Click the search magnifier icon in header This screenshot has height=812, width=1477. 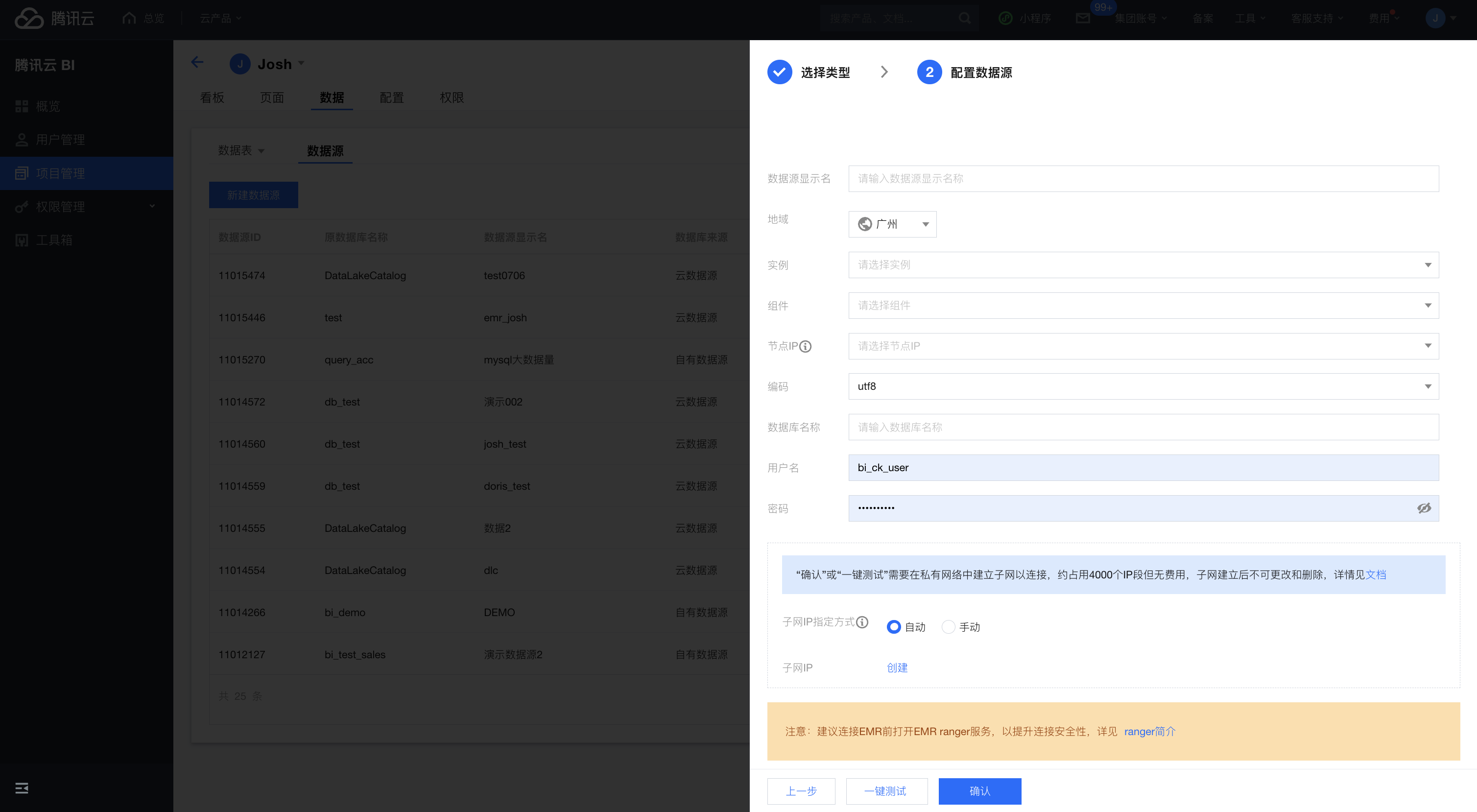pos(965,18)
